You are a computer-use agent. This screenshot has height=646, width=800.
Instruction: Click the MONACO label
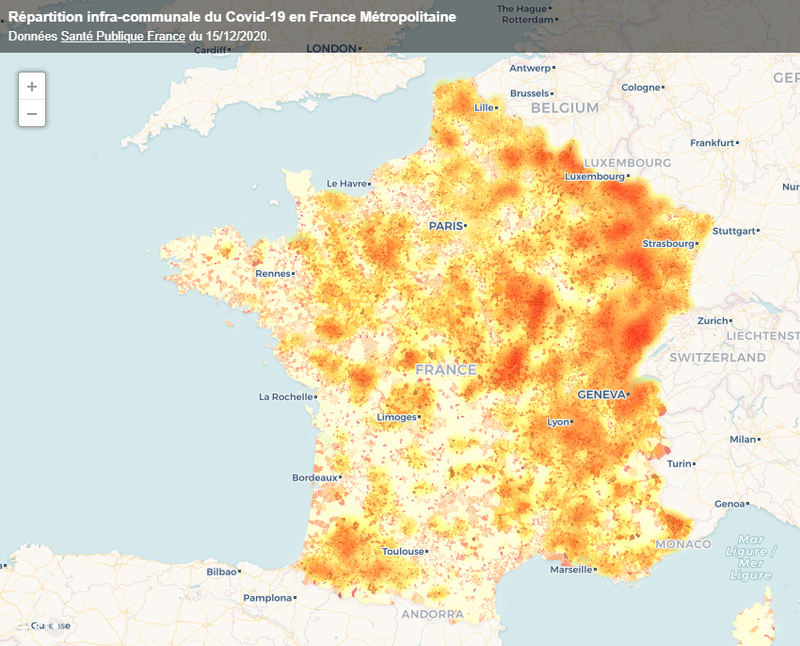[x=683, y=544]
